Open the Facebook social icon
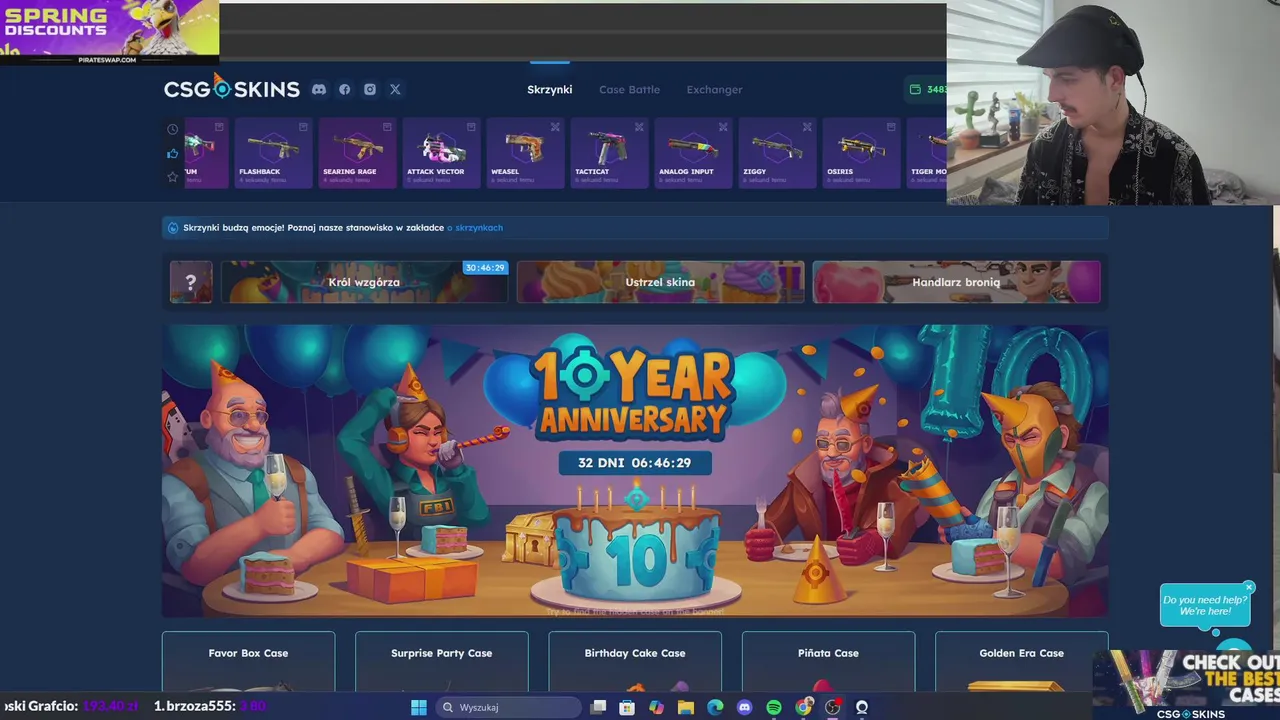This screenshot has width=1280, height=720. pyautogui.click(x=344, y=89)
